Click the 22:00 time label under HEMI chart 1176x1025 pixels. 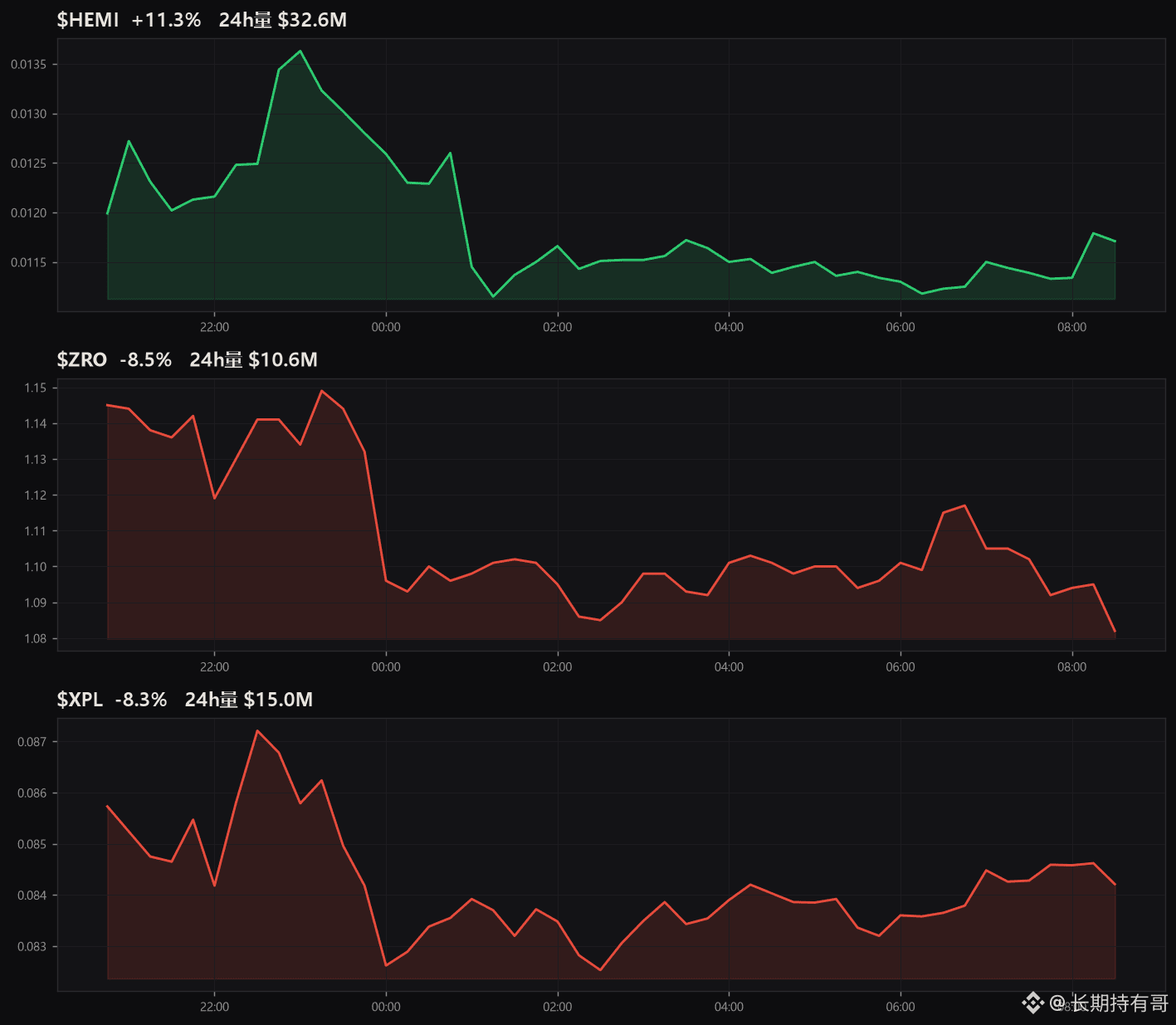[214, 327]
